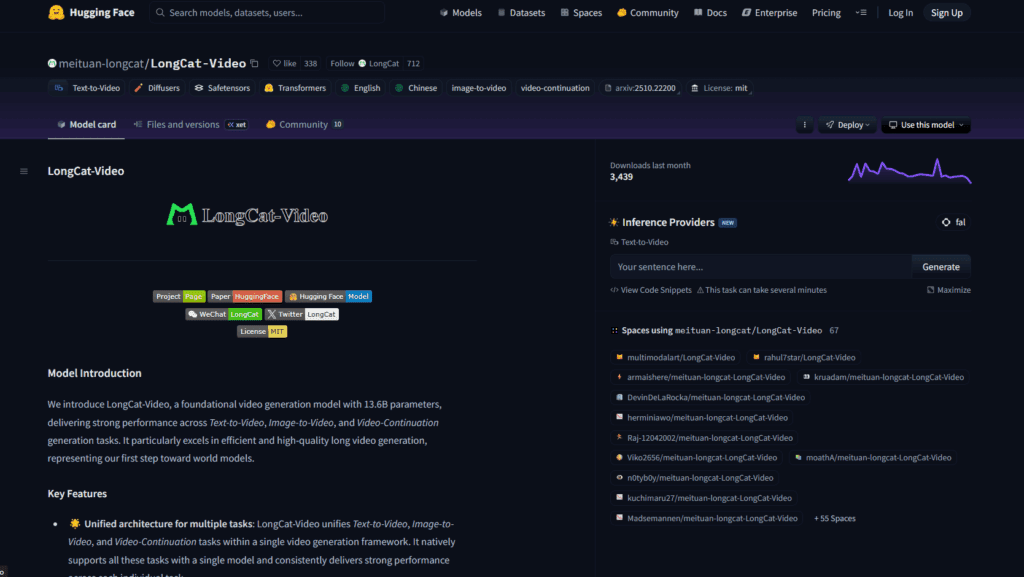Open the Docs nav item
The height and width of the screenshot is (577, 1024).
point(710,12)
